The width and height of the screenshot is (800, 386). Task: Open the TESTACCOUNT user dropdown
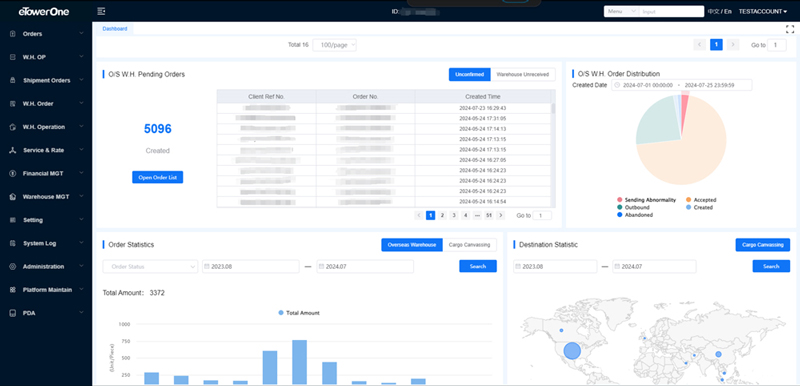(x=763, y=11)
